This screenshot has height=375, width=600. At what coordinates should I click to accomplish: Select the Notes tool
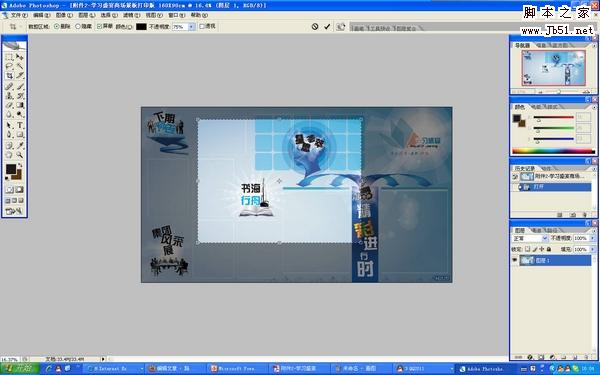[x=9, y=145]
